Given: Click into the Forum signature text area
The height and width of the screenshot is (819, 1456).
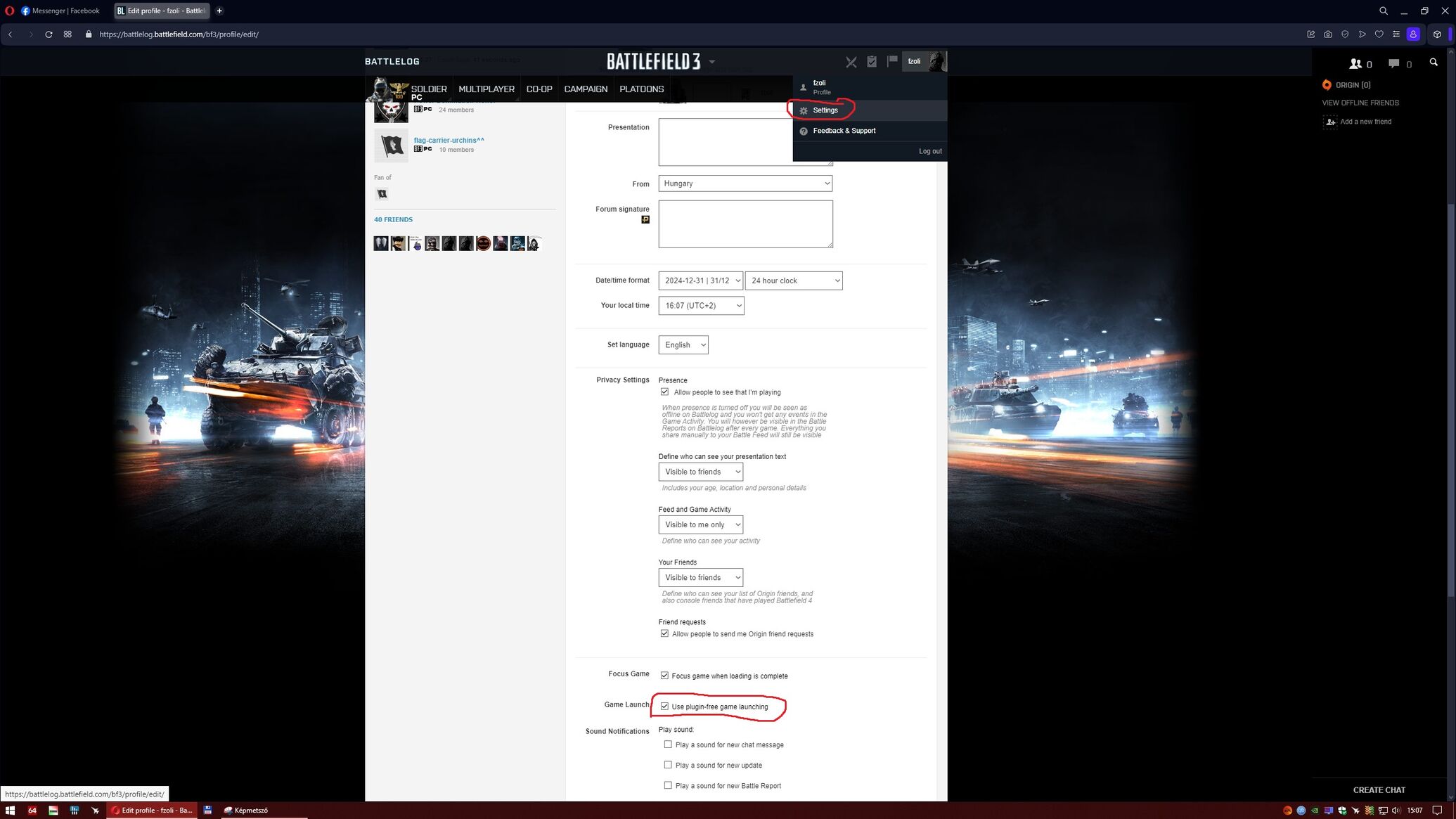Looking at the screenshot, I should pyautogui.click(x=745, y=224).
